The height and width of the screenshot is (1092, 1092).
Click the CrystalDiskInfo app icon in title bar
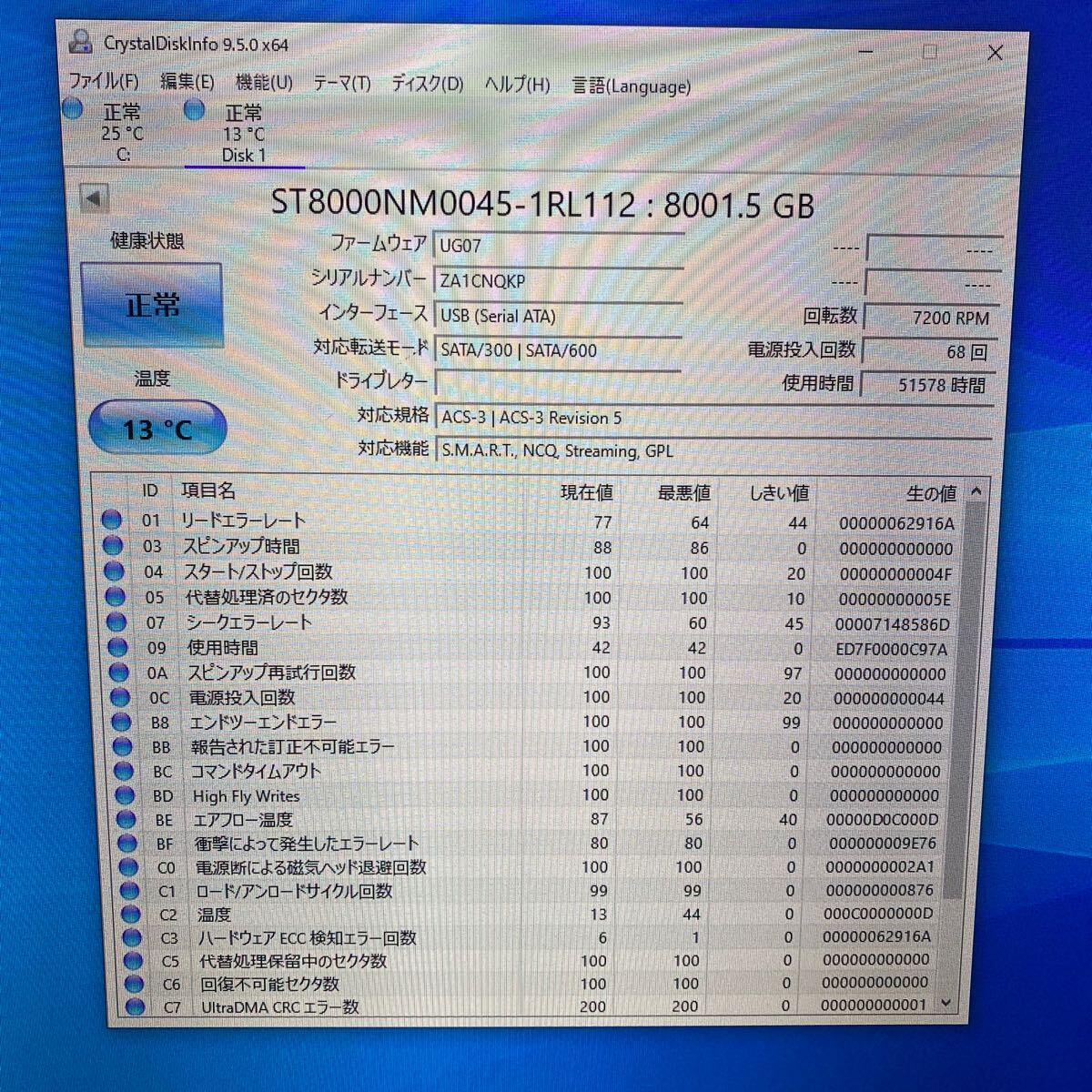tap(81, 42)
